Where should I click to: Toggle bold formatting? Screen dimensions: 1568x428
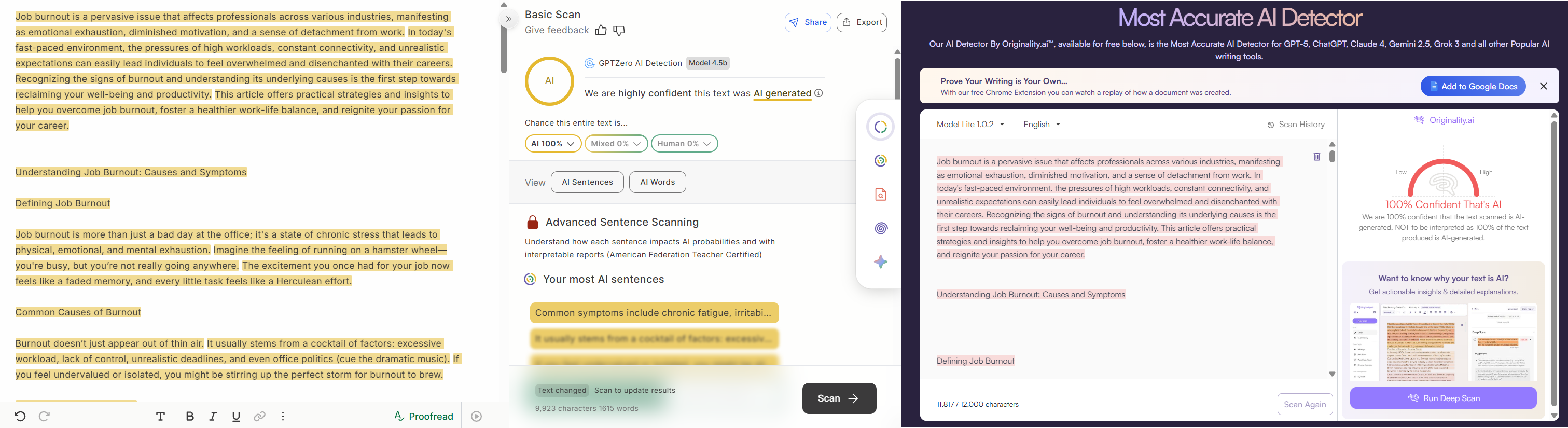tap(190, 417)
